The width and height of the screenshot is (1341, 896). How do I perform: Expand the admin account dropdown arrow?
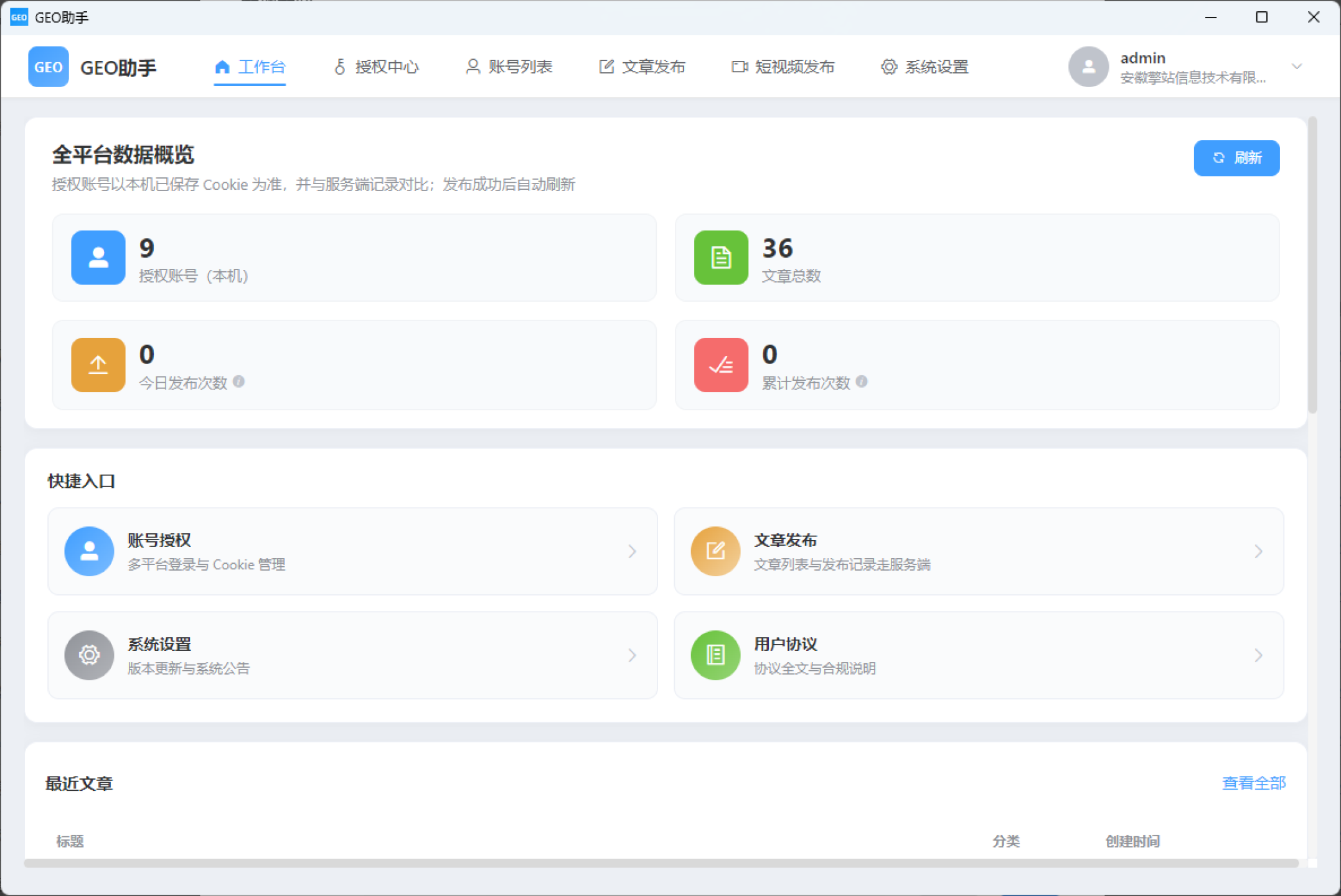pos(1297,67)
